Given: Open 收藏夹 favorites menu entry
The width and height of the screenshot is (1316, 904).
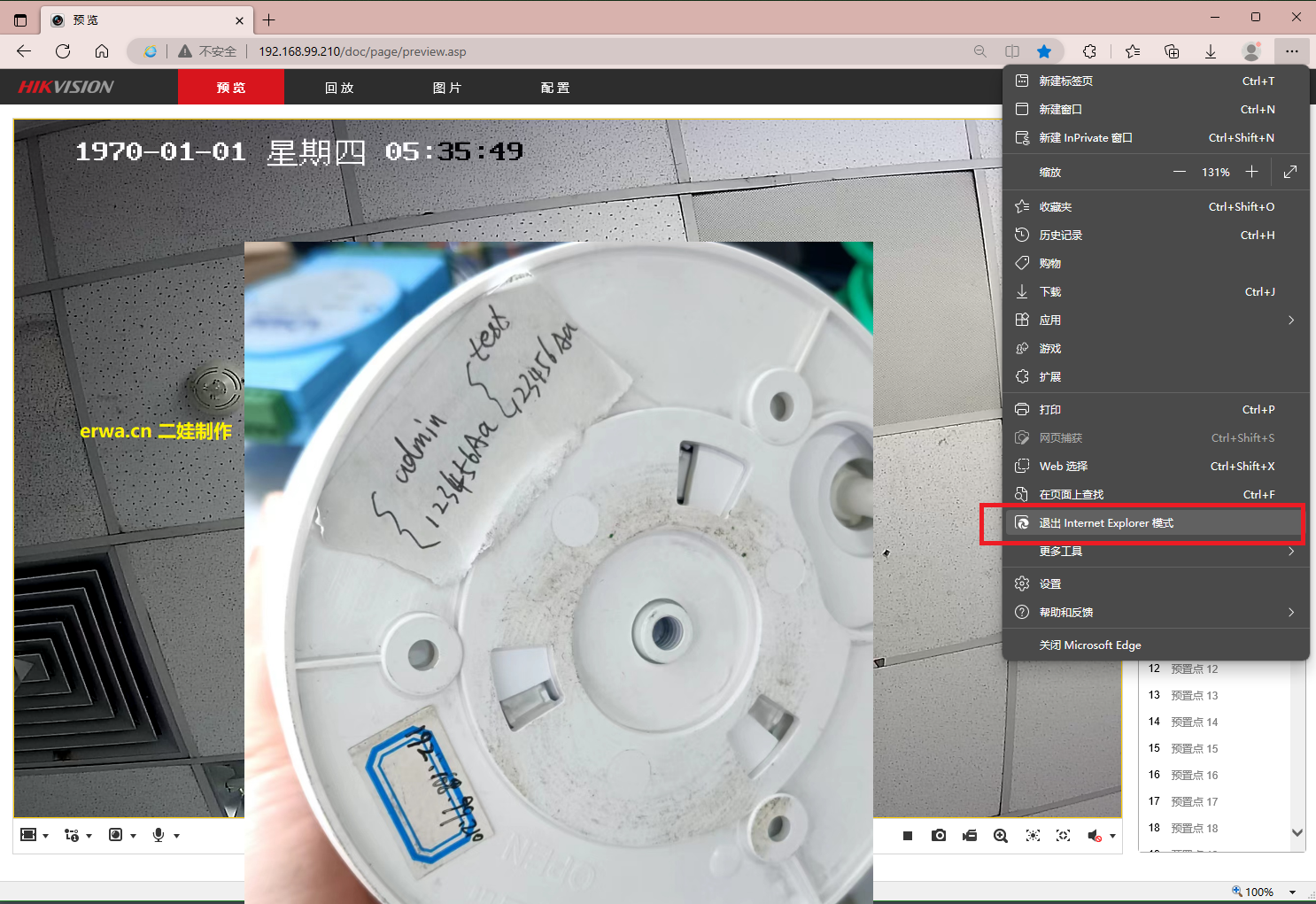Looking at the screenshot, I should 1156,206.
